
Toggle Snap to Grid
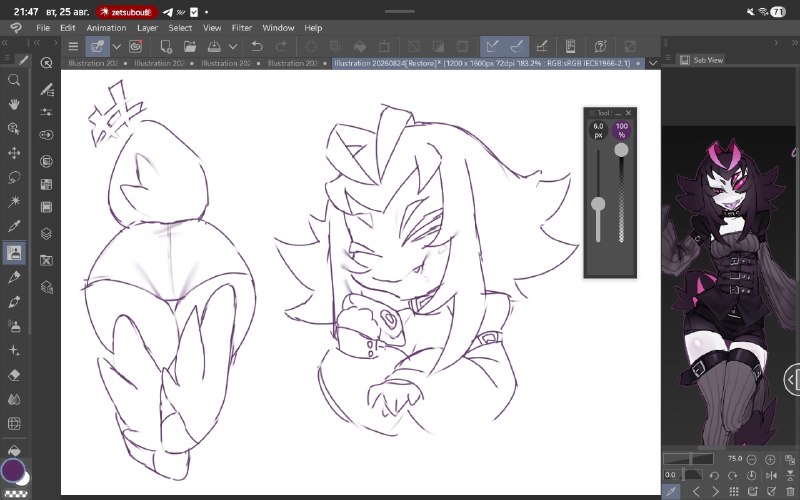[542, 46]
